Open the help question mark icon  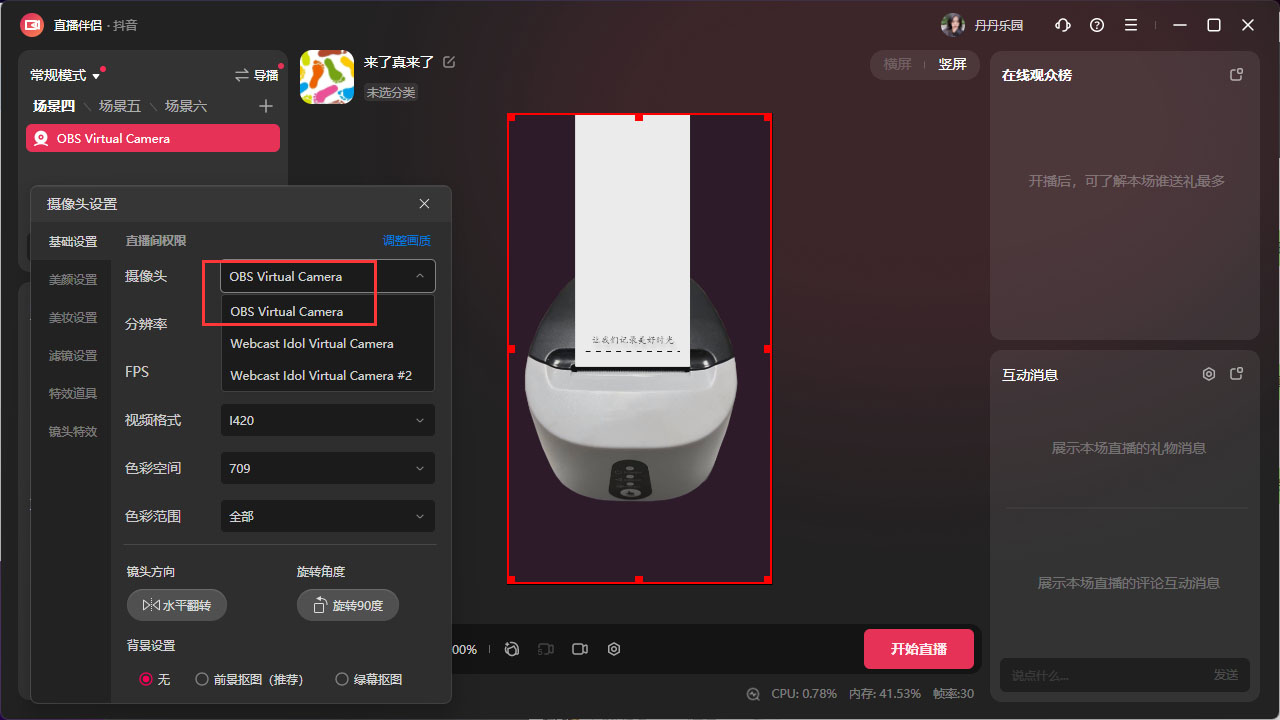[1097, 25]
